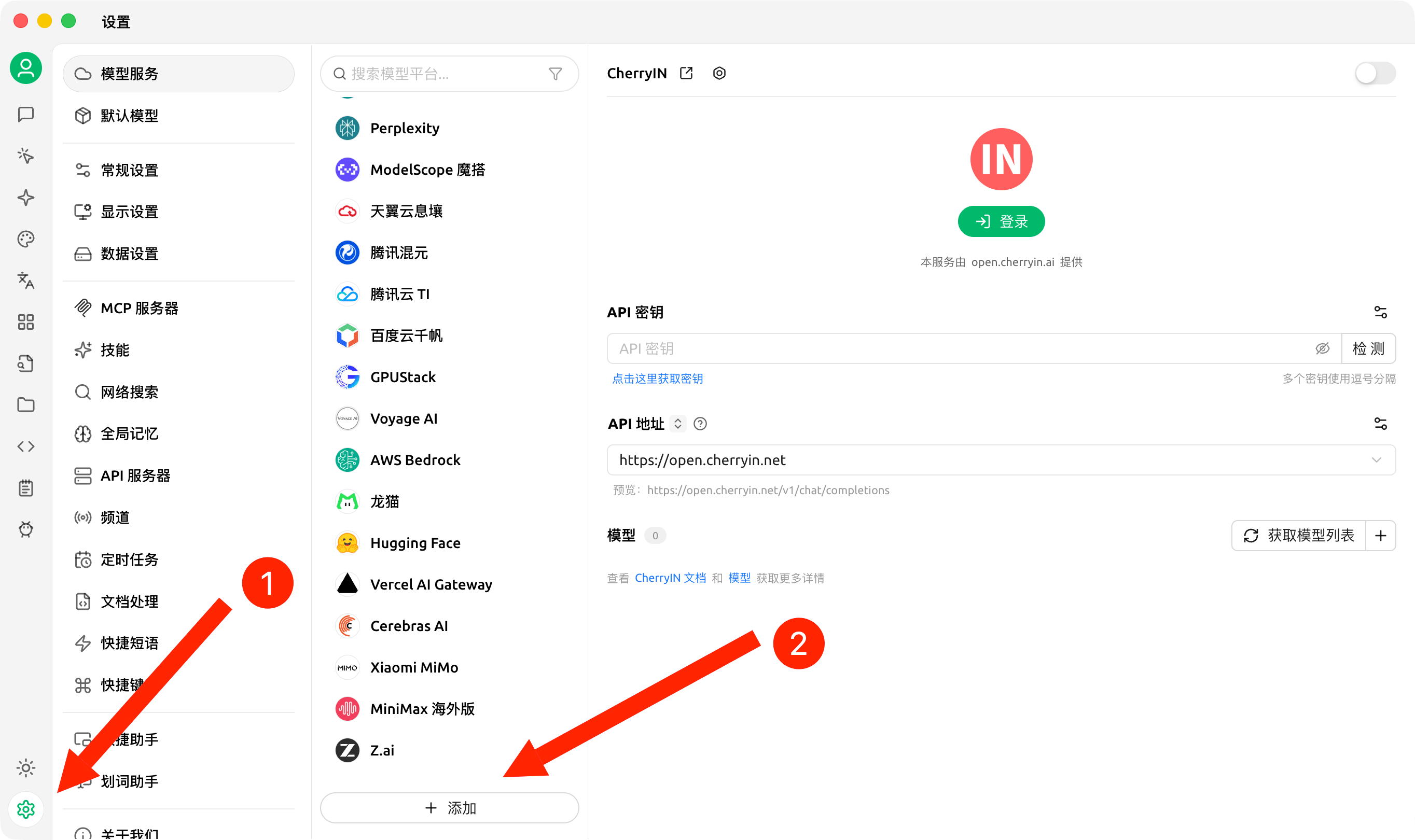Open API 服务器 settings section
Screen dimensions: 1415x840
click(x=178, y=475)
